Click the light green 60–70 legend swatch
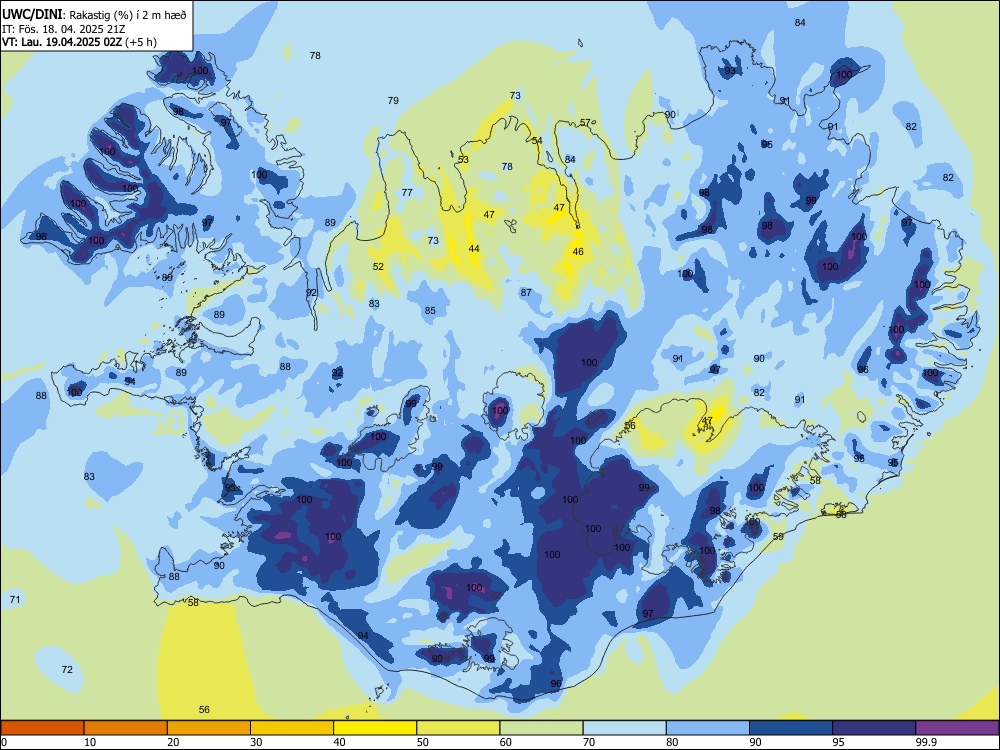The width and height of the screenshot is (1000, 750). pos(541,728)
